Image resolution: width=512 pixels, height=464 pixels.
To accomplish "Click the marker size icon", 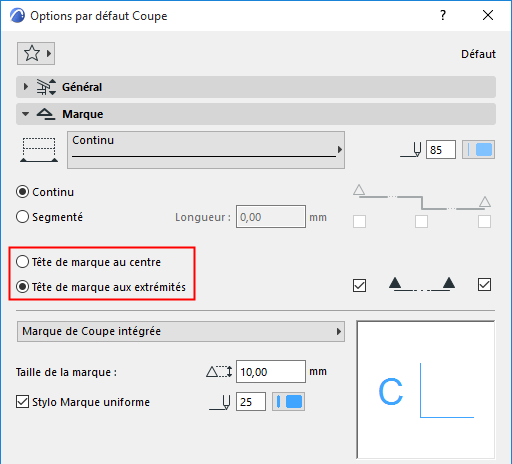I will pyautogui.click(x=219, y=371).
